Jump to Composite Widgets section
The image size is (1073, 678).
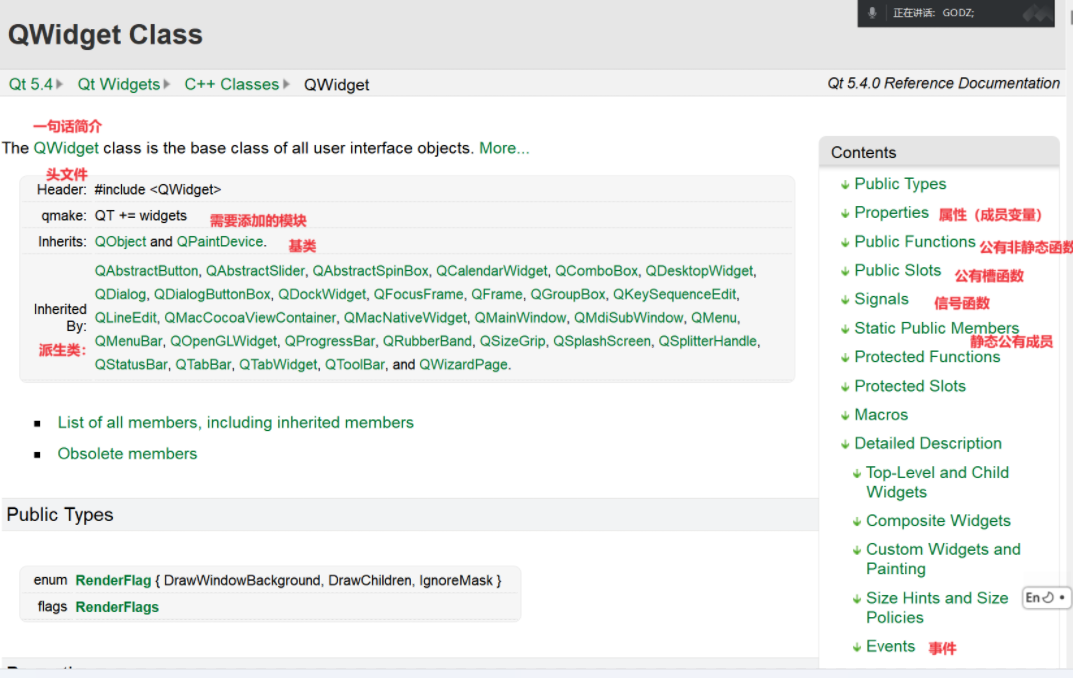(938, 521)
